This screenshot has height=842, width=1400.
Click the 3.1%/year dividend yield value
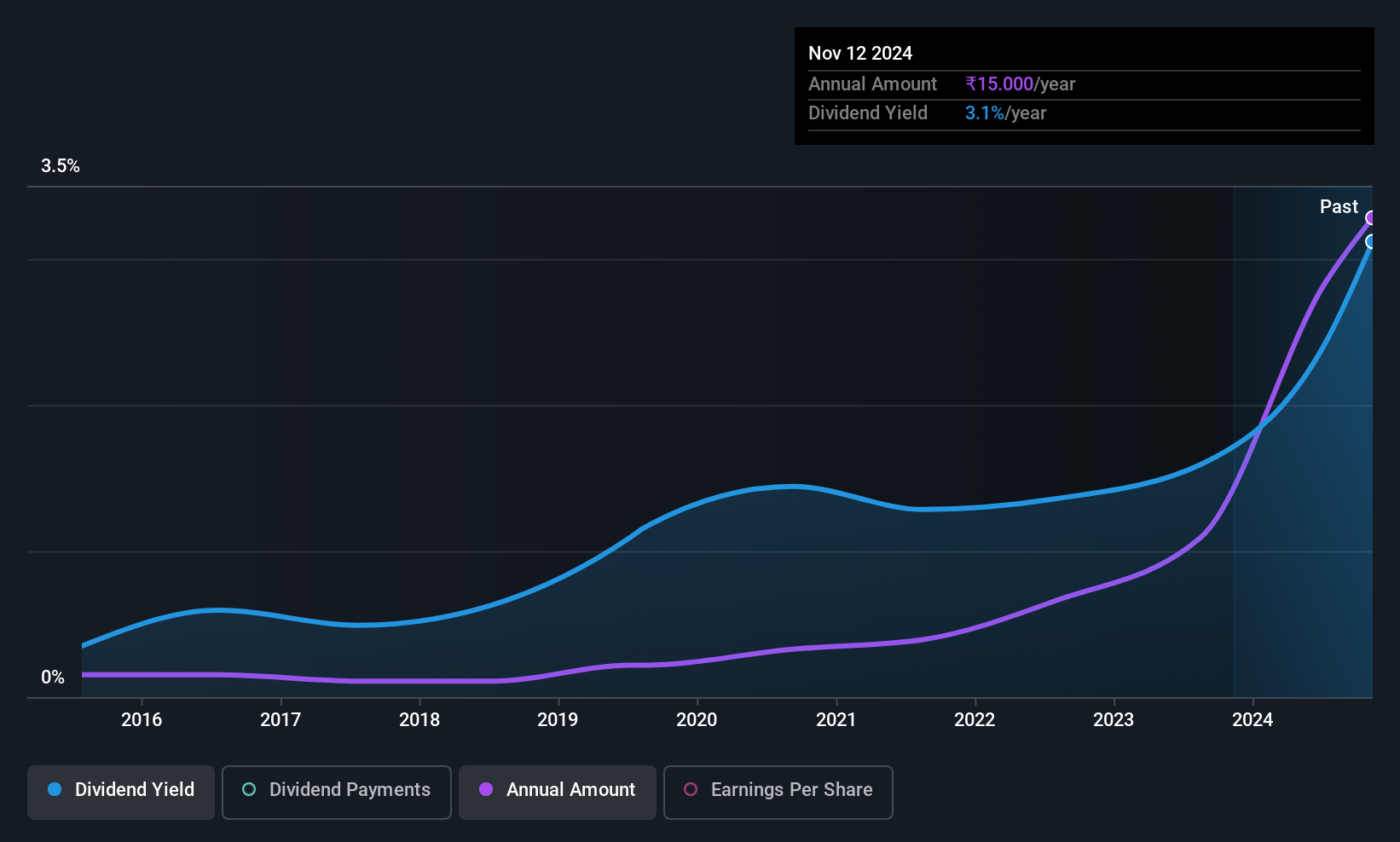(x=1005, y=113)
